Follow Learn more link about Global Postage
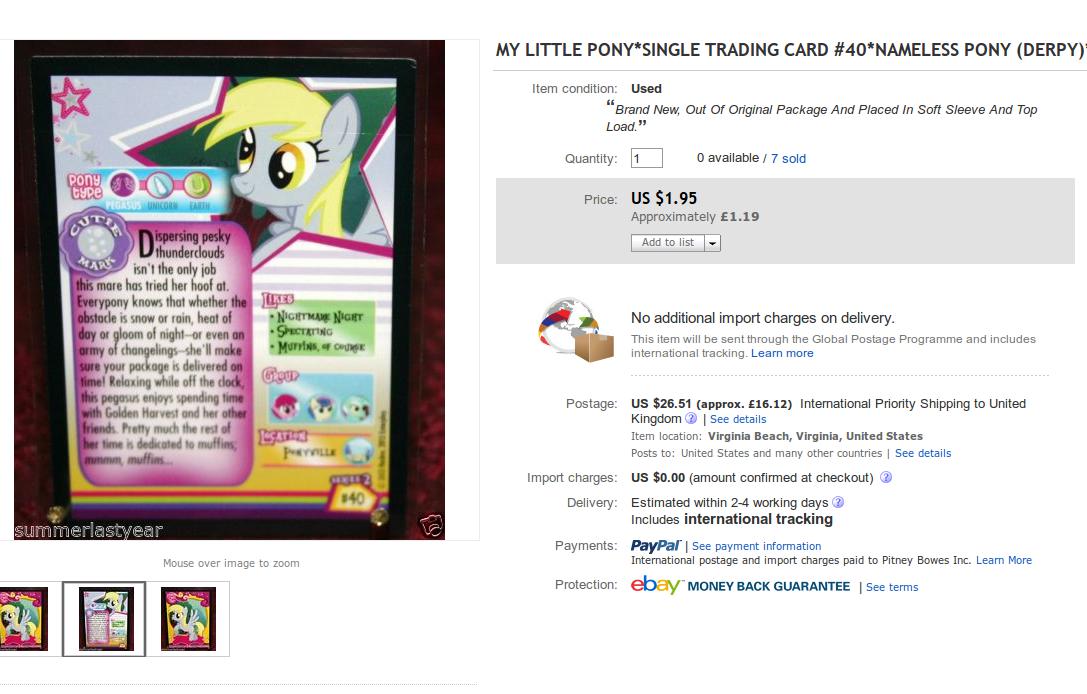 (782, 354)
